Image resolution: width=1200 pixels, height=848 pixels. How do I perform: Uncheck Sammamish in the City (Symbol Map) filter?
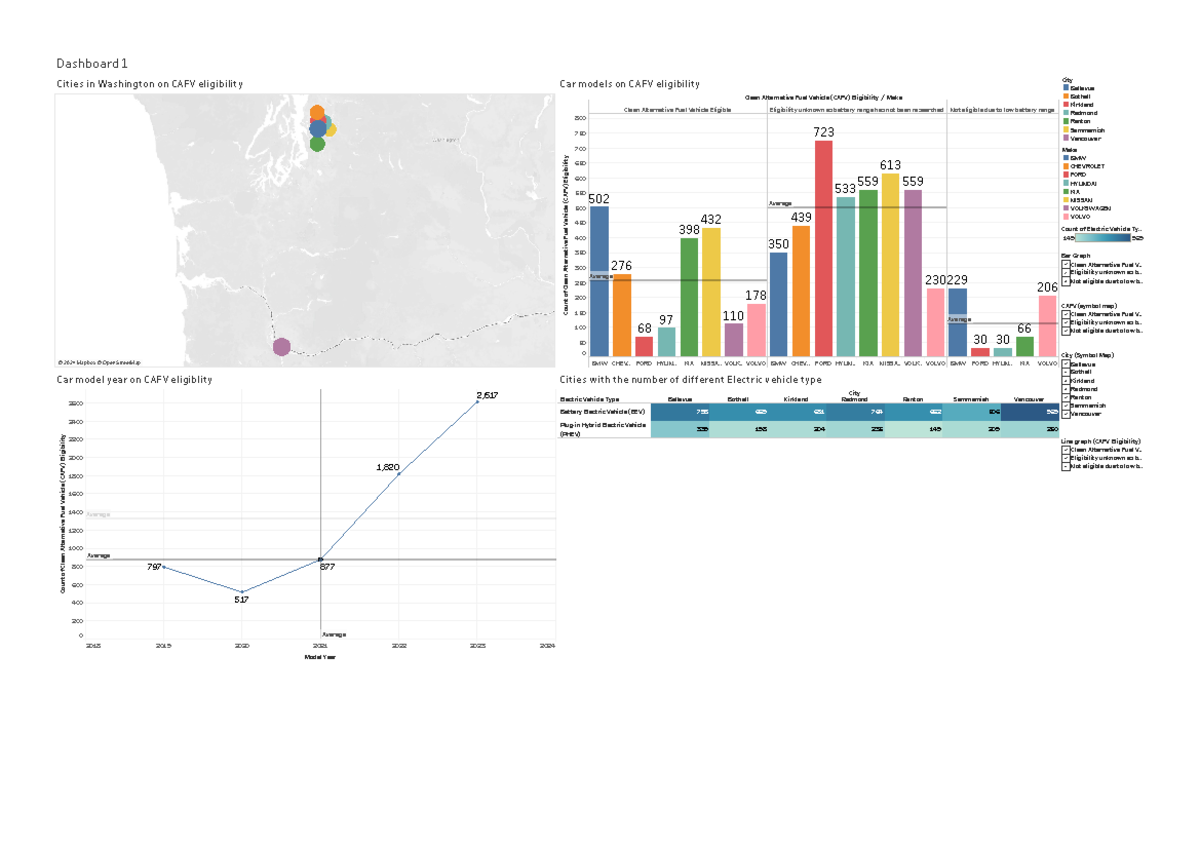(x=1066, y=406)
